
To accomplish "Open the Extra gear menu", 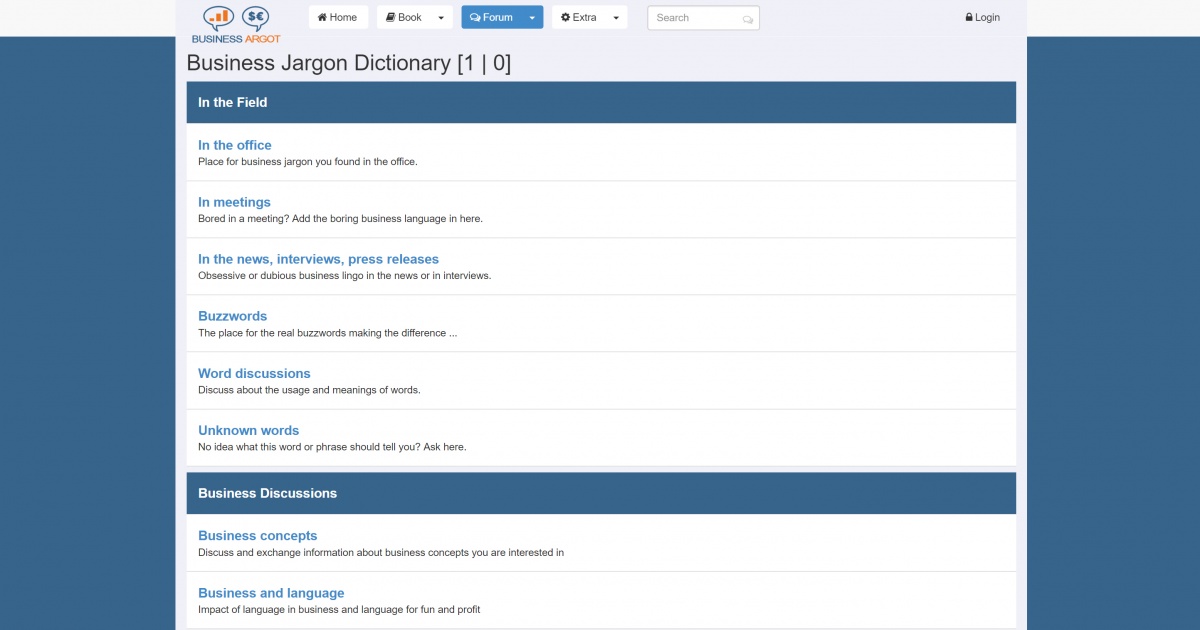I will pos(579,17).
